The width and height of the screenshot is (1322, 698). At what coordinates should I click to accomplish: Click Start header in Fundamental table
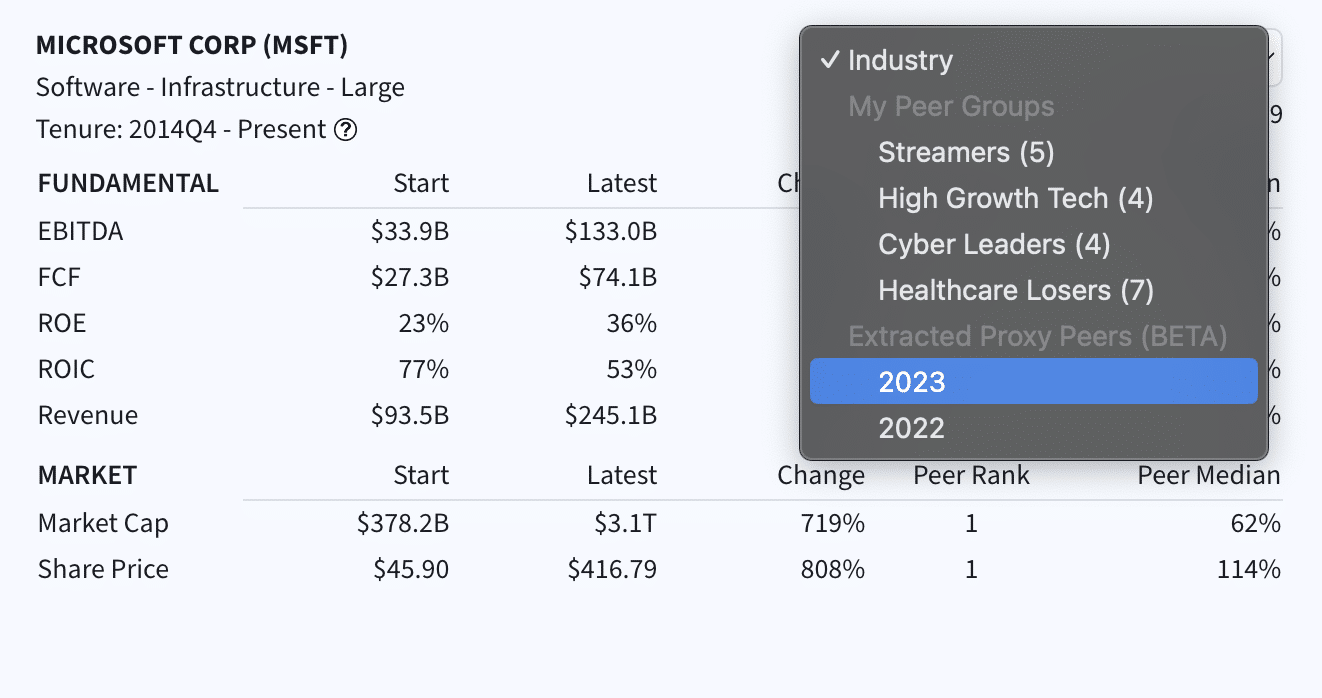[421, 183]
